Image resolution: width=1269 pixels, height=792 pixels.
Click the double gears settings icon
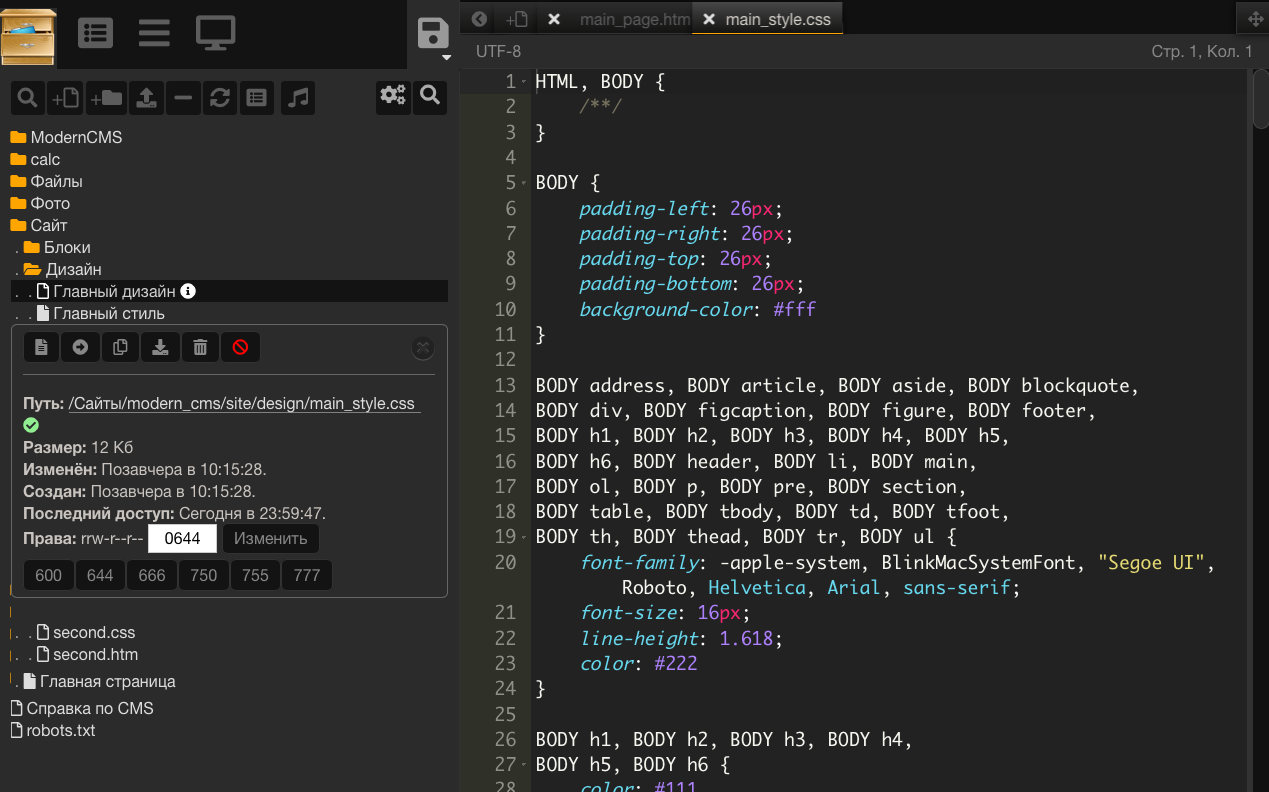[x=393, y=96]
